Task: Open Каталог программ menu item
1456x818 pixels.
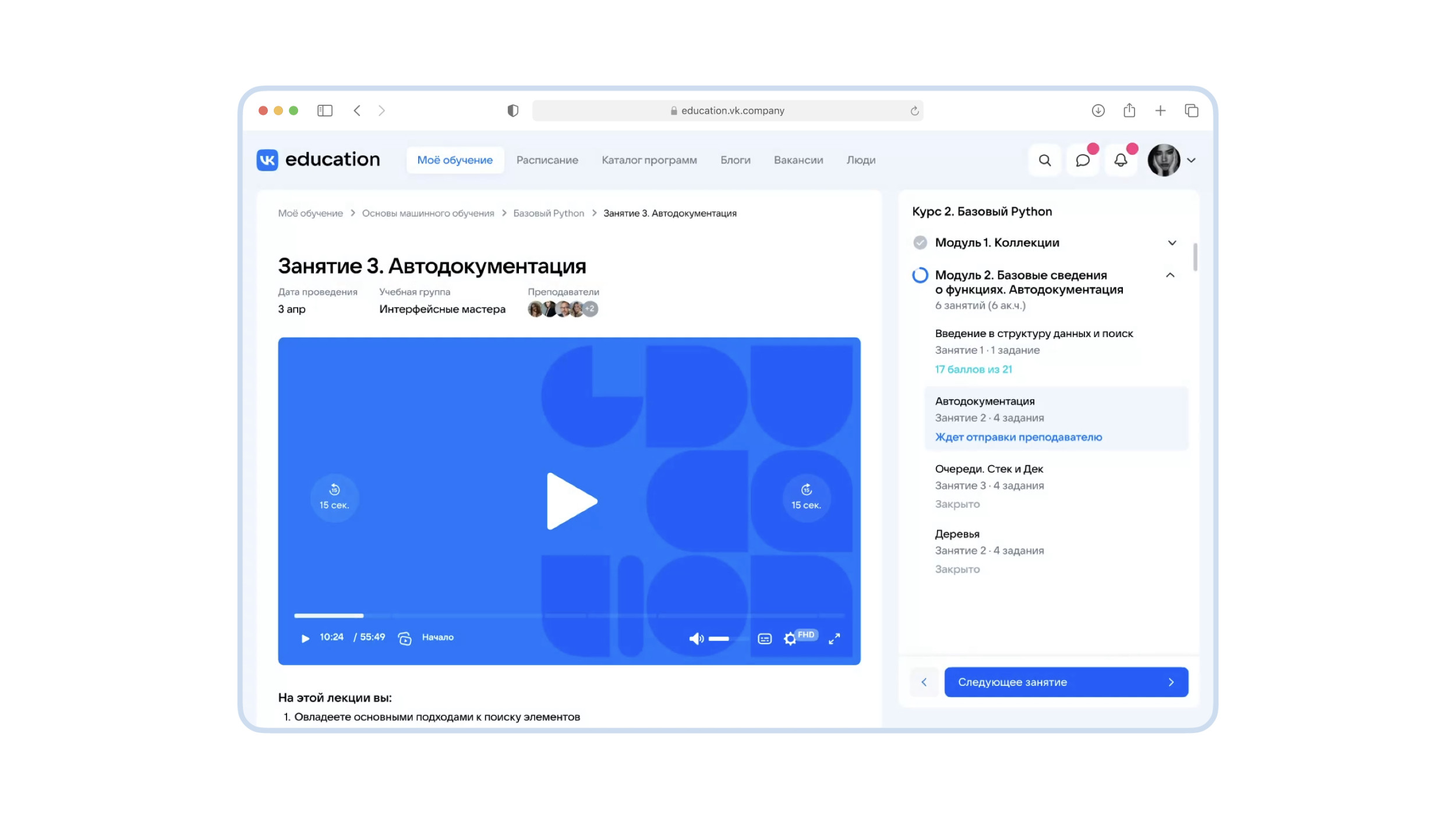Action: pyautogui.click(x=649, y=160)
